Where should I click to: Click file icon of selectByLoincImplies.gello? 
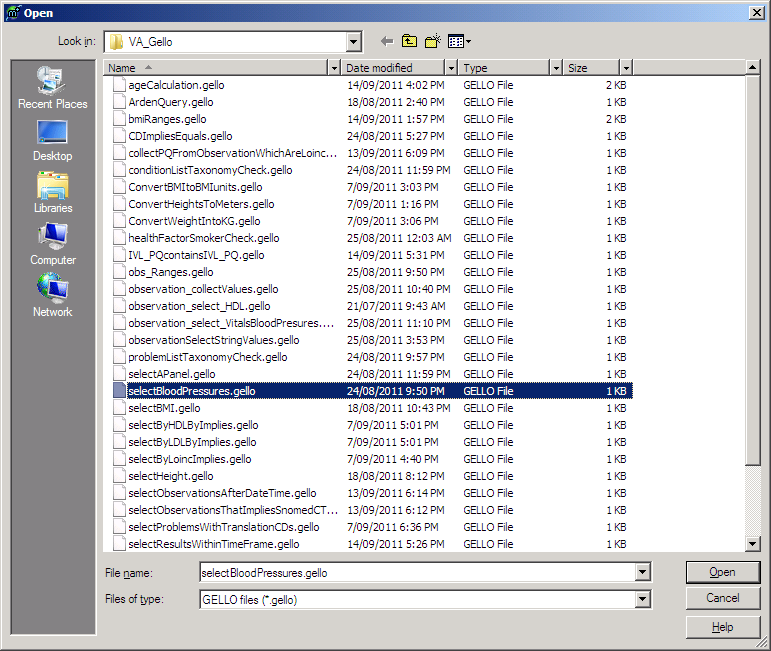click(119, 459)
